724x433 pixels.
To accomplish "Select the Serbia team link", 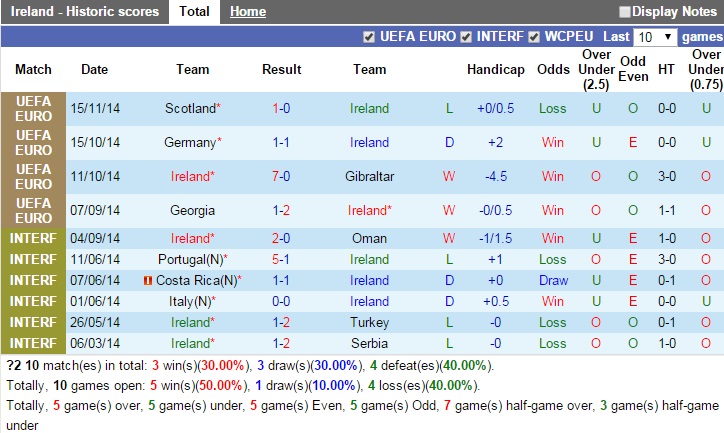I will (369, 343).
